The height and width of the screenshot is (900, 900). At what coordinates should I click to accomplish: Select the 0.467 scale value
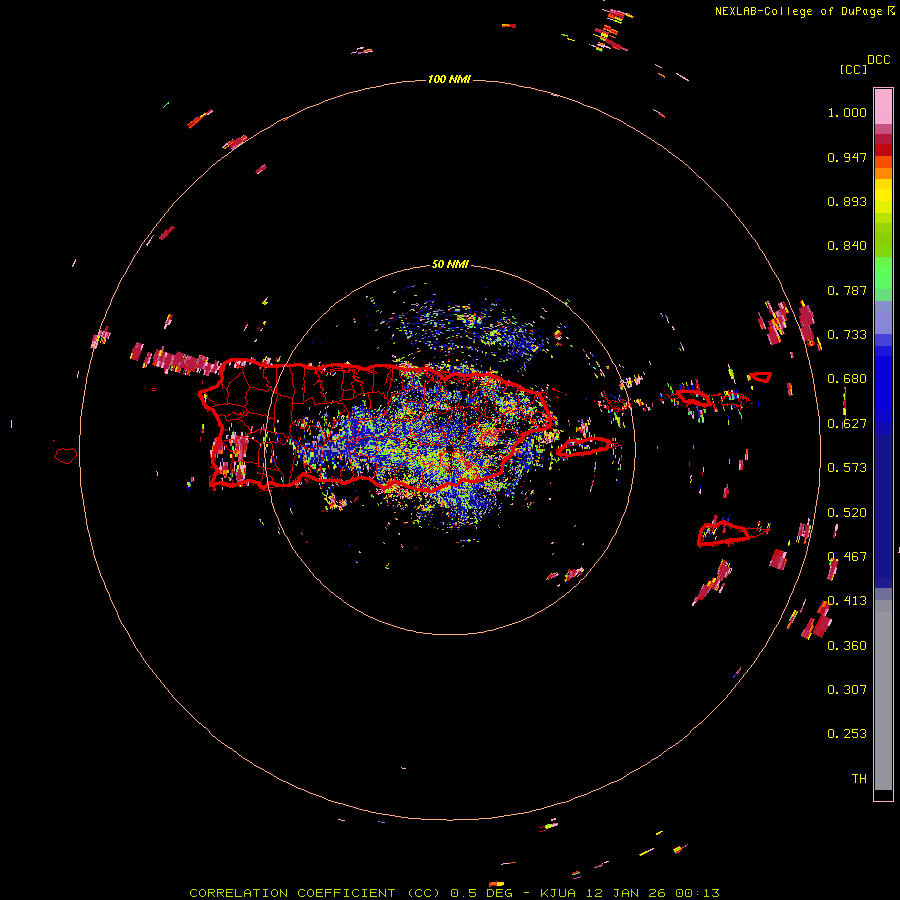(847, 557)
